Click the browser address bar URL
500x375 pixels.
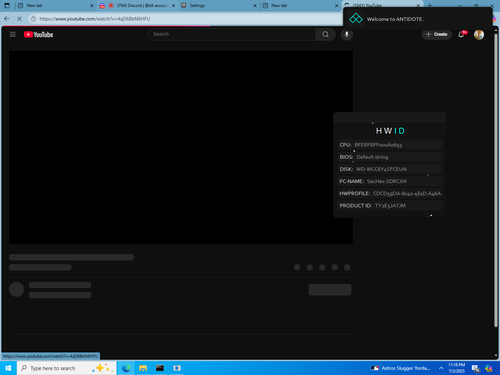coord(95,19)
